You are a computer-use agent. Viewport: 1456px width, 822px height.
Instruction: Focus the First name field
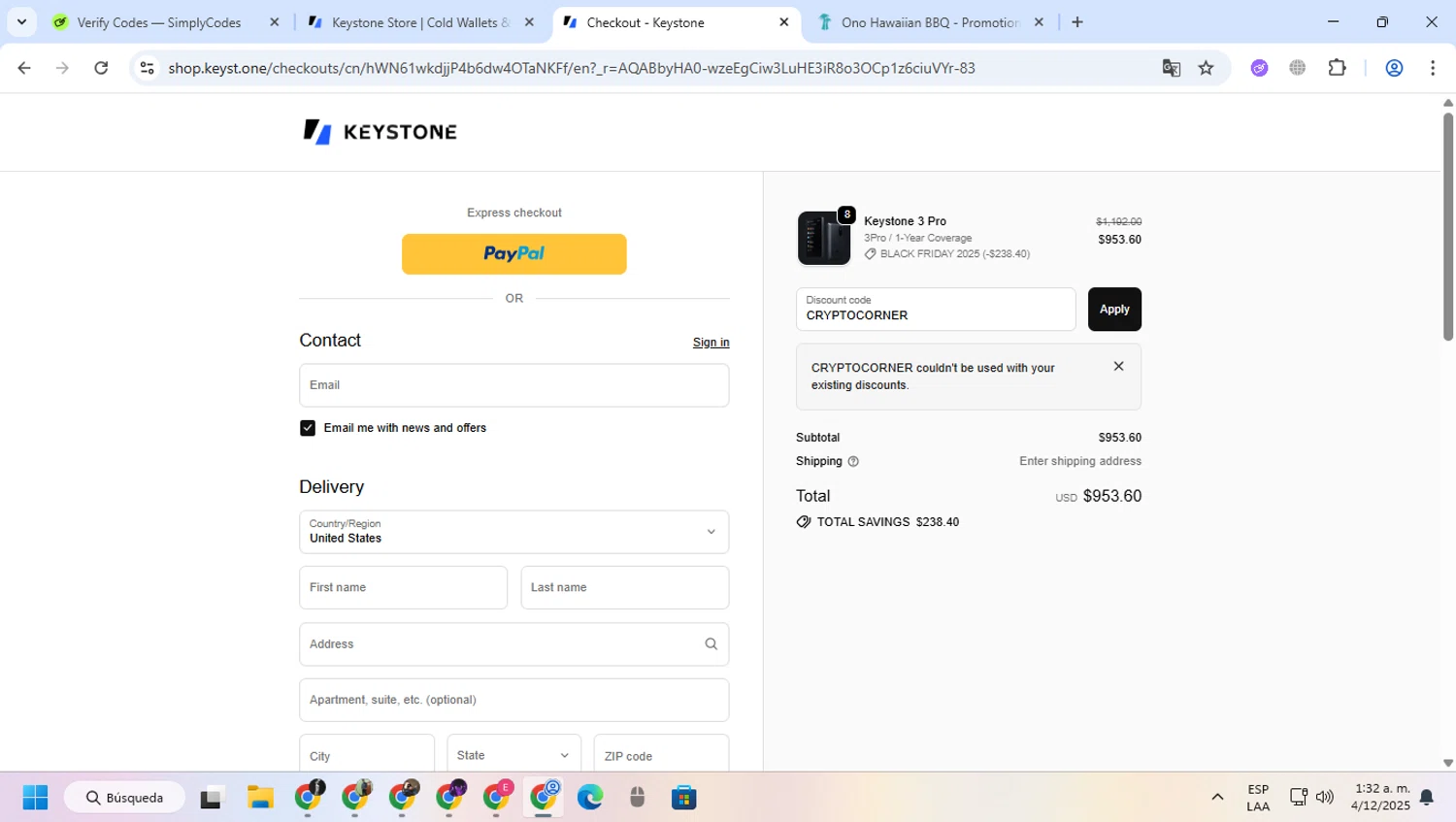[403, 587]
